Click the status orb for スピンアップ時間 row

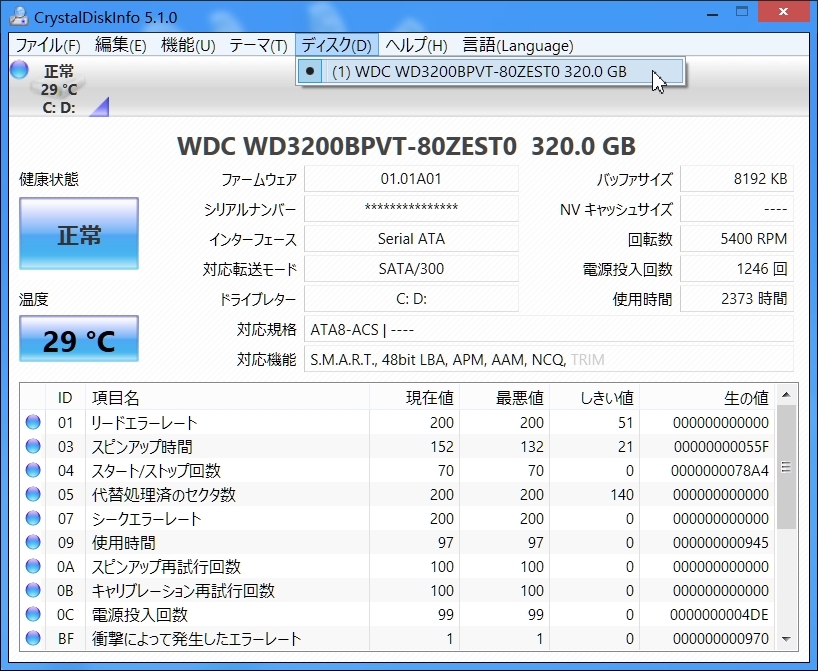(33, 447)
